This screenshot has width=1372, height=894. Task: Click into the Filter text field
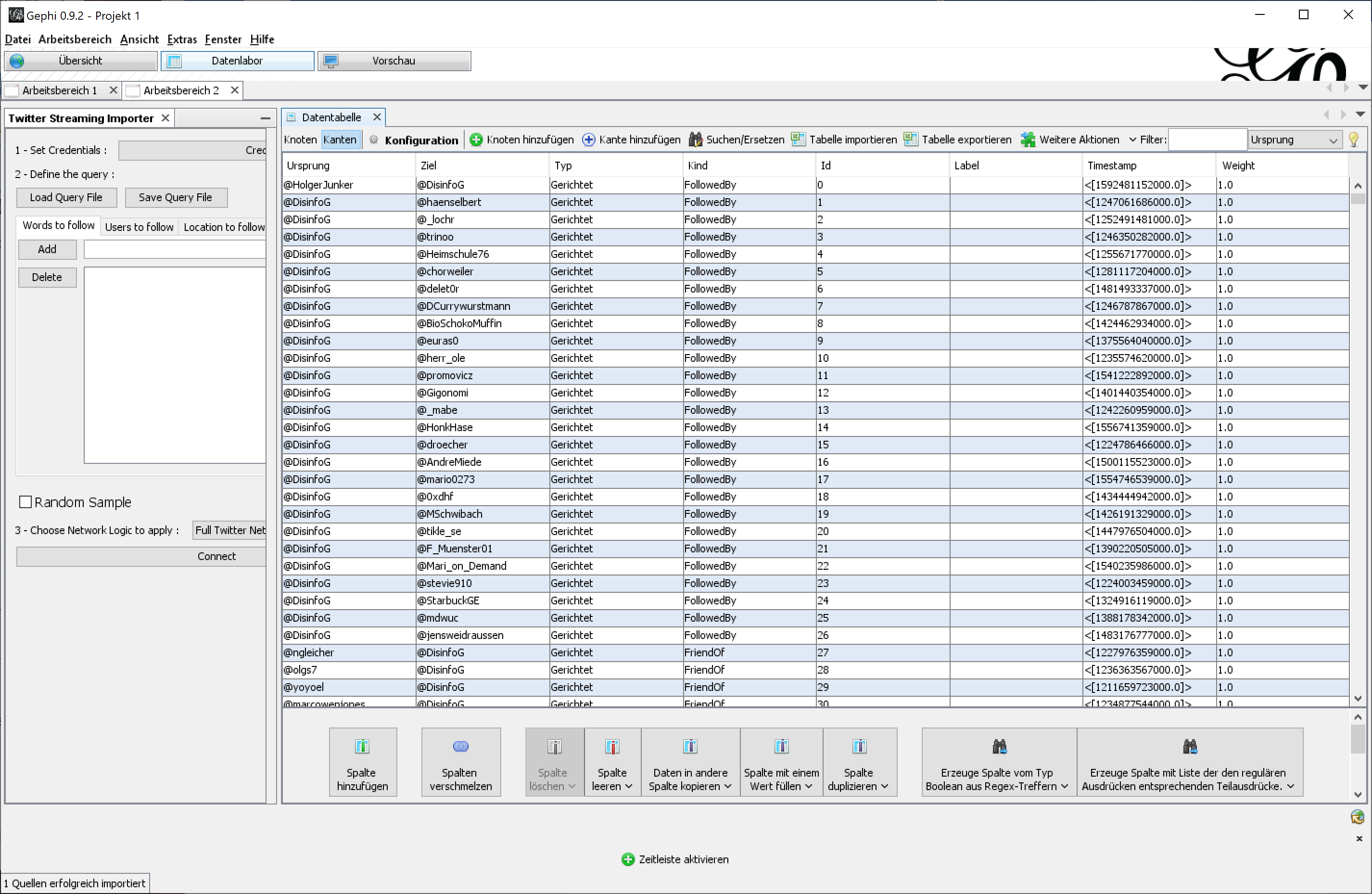1207,140
